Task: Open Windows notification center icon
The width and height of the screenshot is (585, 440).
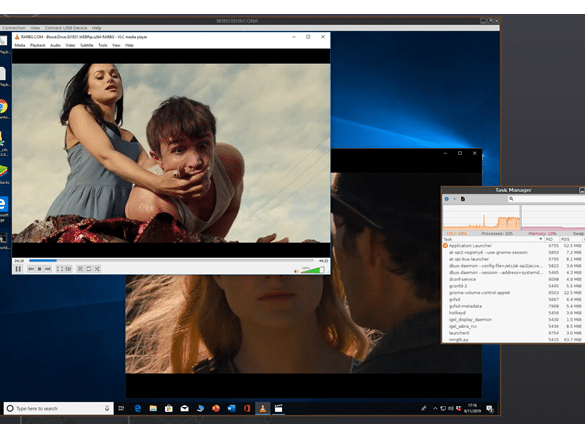Action: (489, 409)
